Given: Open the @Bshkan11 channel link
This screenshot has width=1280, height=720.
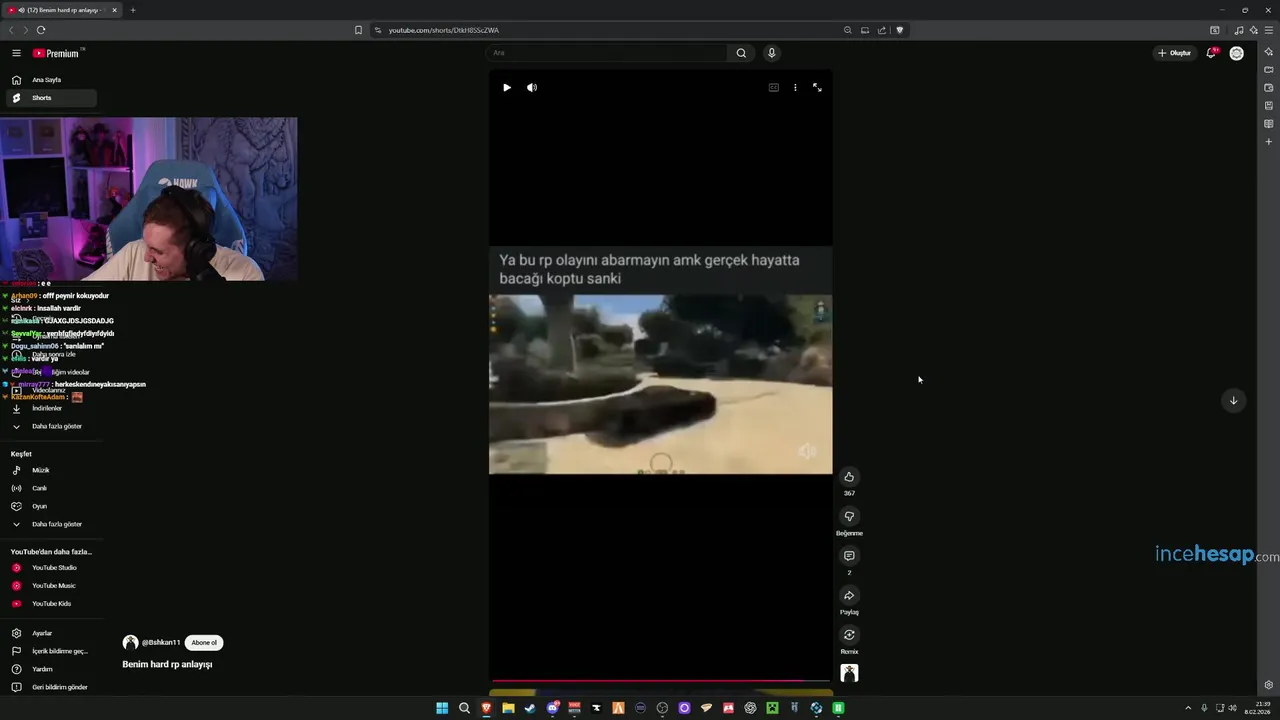Looking at the screenshot, I should coord(161,643).
